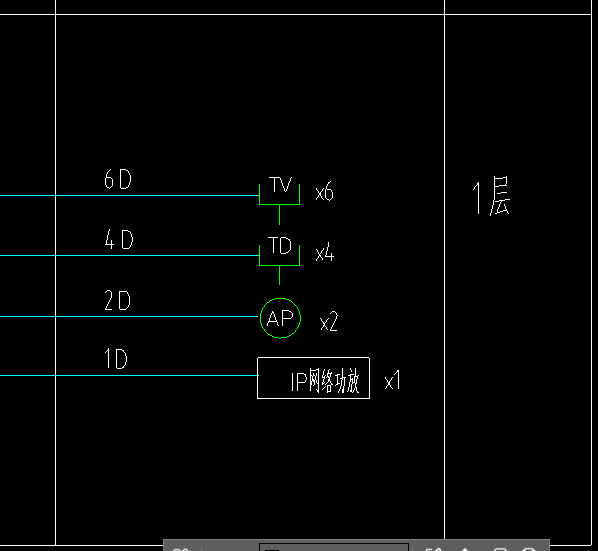Select the 6D cable label
The image size is (598, 551).
(118, 179)
